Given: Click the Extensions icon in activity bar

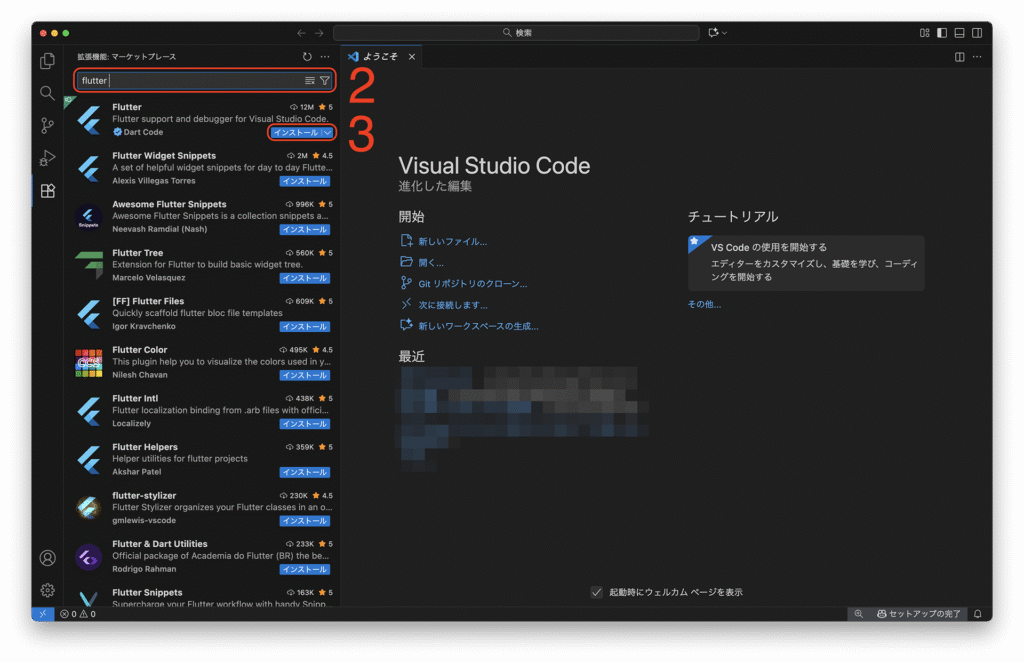Looking at the screenshot, I should 47,190.
